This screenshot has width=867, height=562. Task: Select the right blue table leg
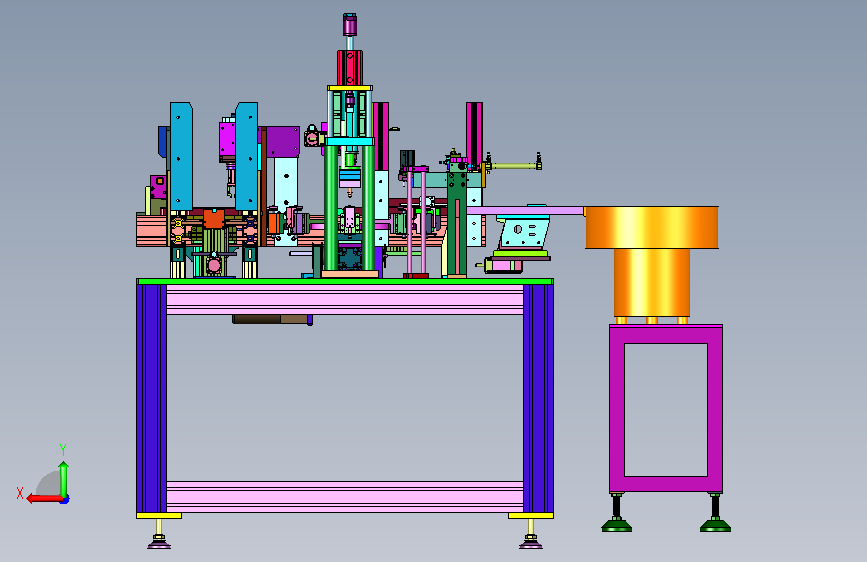point(539,399)
